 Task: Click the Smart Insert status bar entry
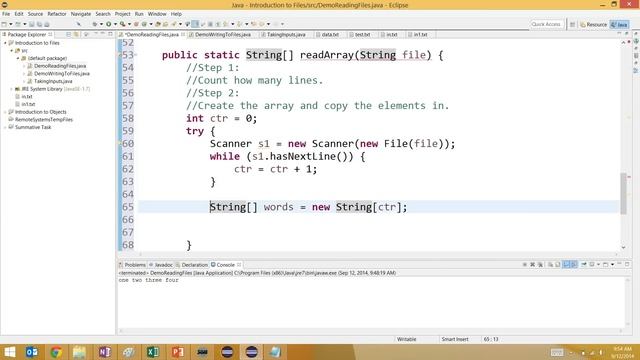455,339
